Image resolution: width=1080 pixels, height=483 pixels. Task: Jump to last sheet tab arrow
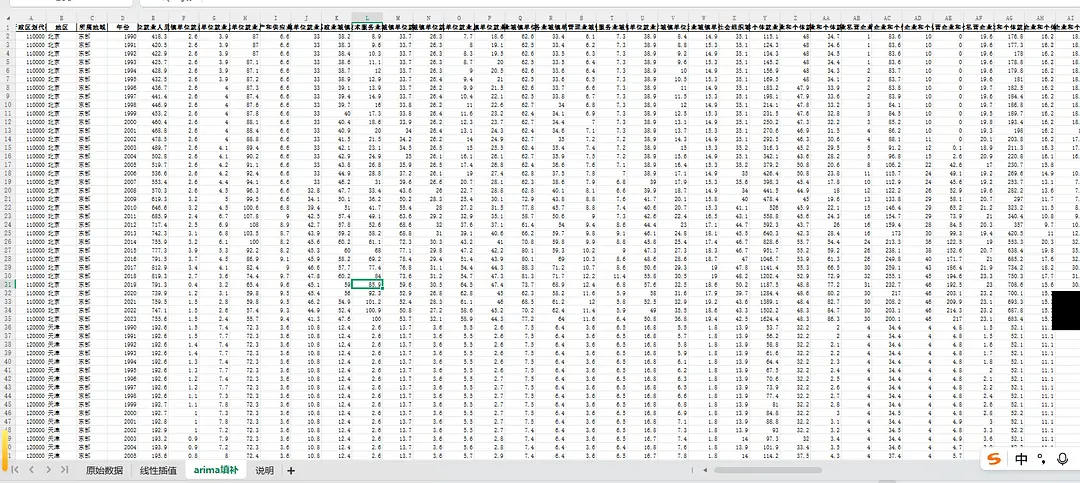tap(64, 470)
